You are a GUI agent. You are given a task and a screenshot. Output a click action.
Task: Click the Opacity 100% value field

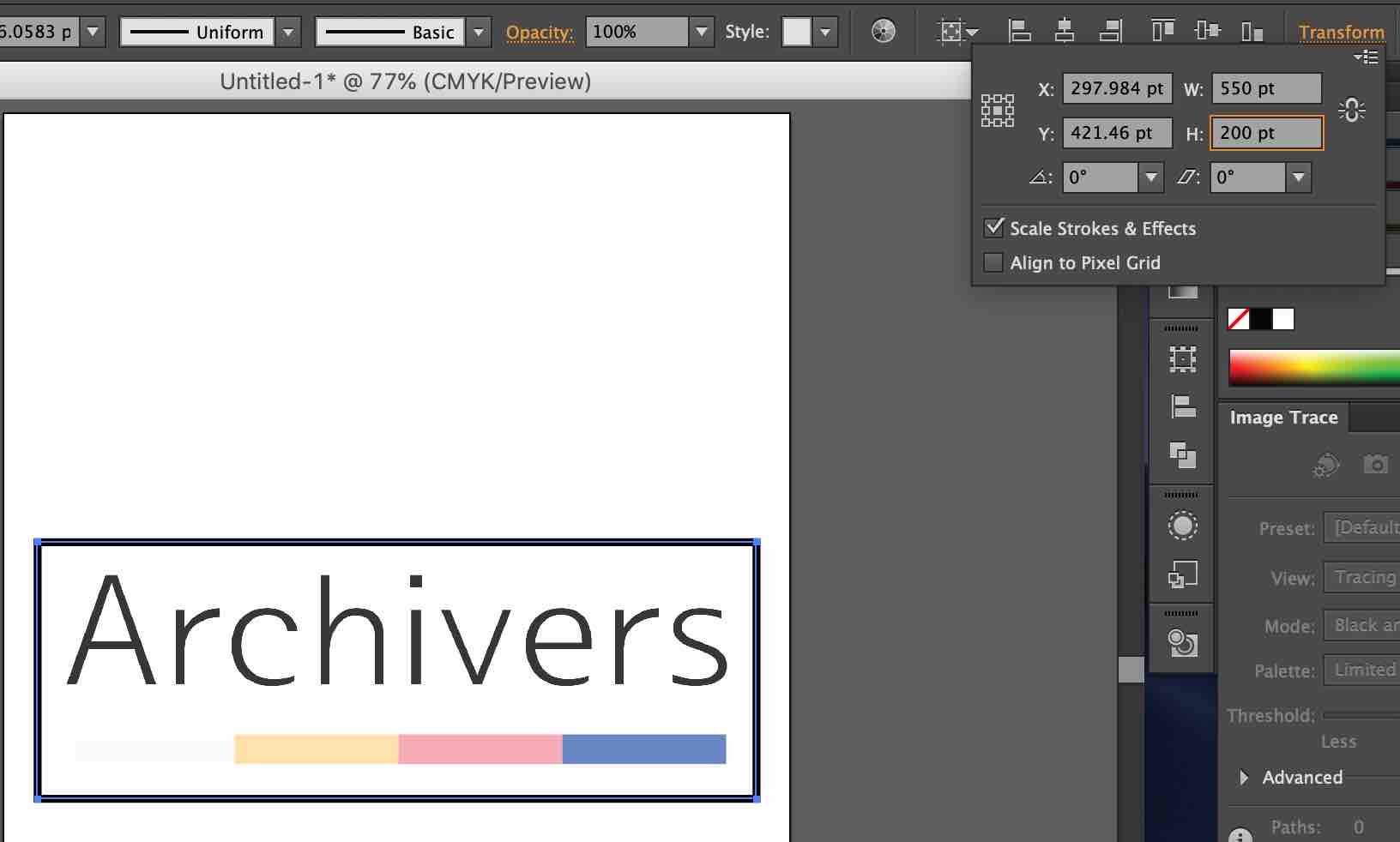tap(637, 33)
